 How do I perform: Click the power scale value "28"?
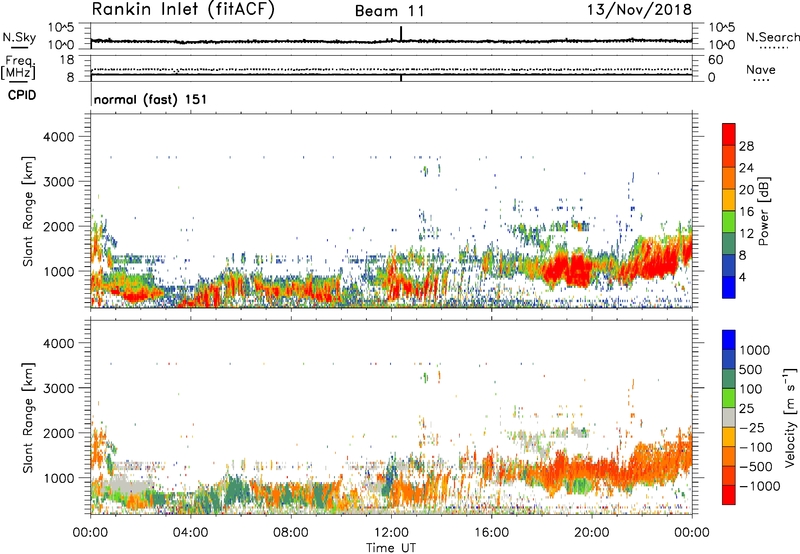(x=746, y=146)
